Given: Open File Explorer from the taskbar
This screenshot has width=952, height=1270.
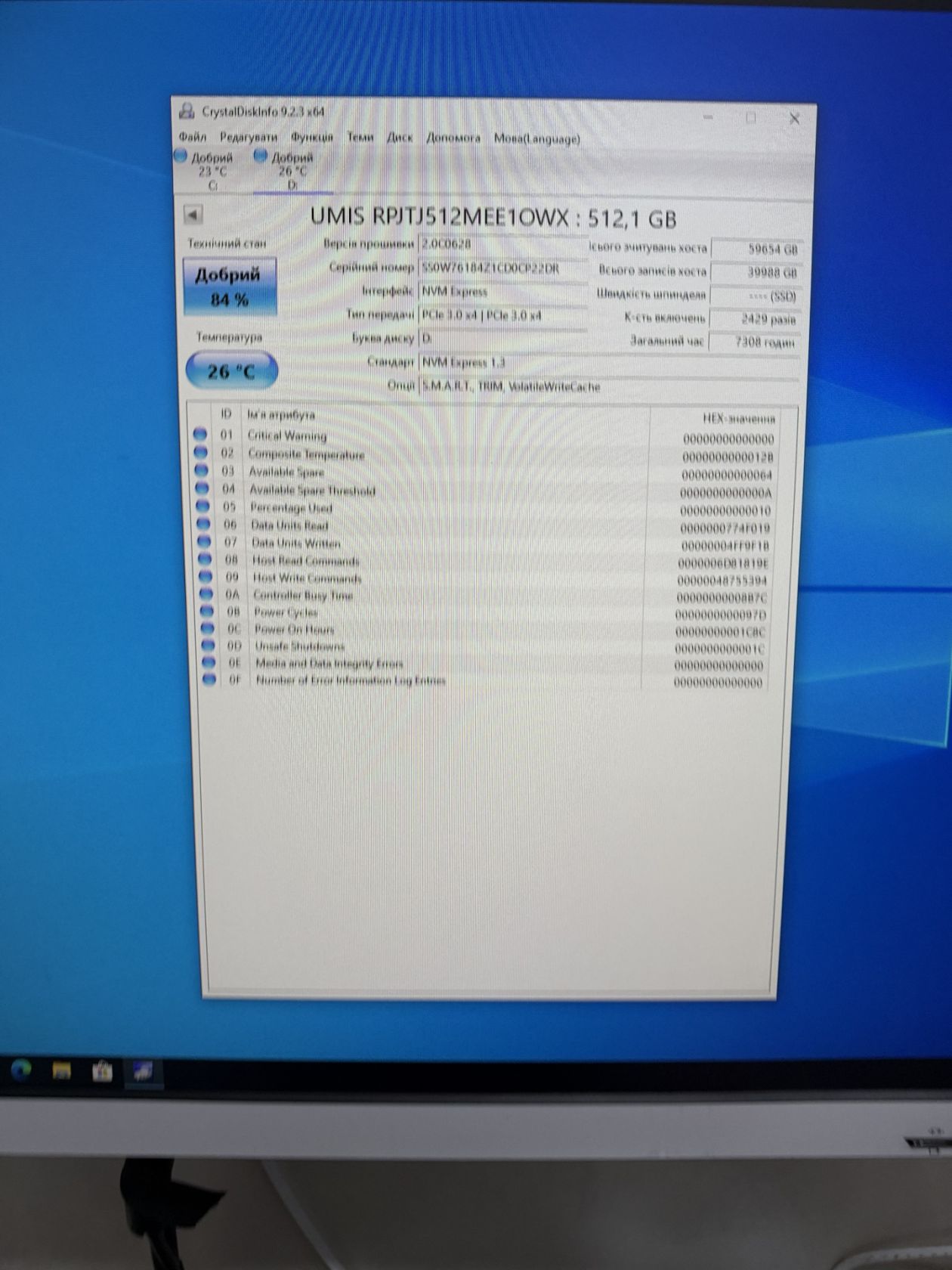Looking at the screenshot, I should point(62,1070).
